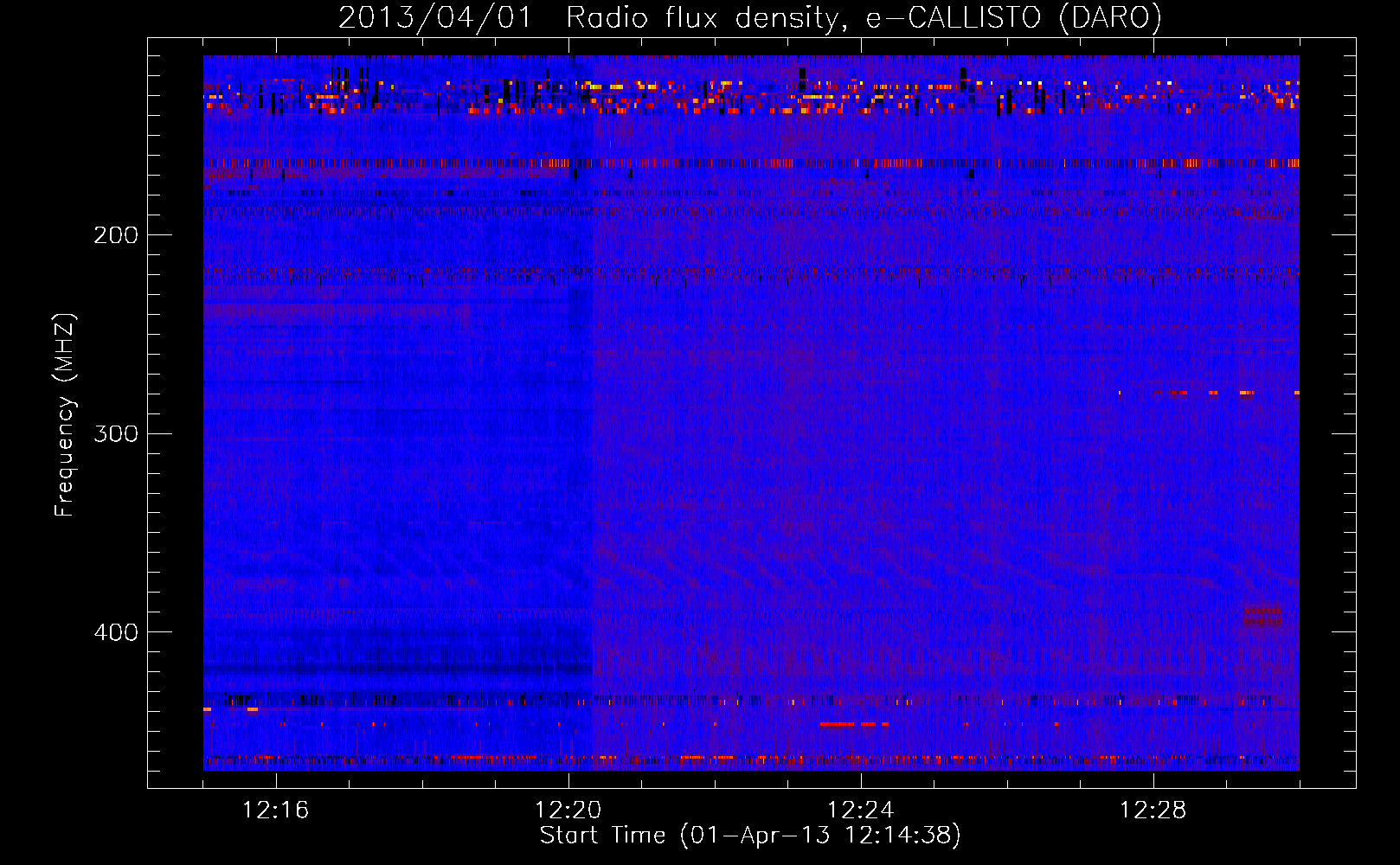Select the 12:28 time tick label

[x=1153, y=811]
